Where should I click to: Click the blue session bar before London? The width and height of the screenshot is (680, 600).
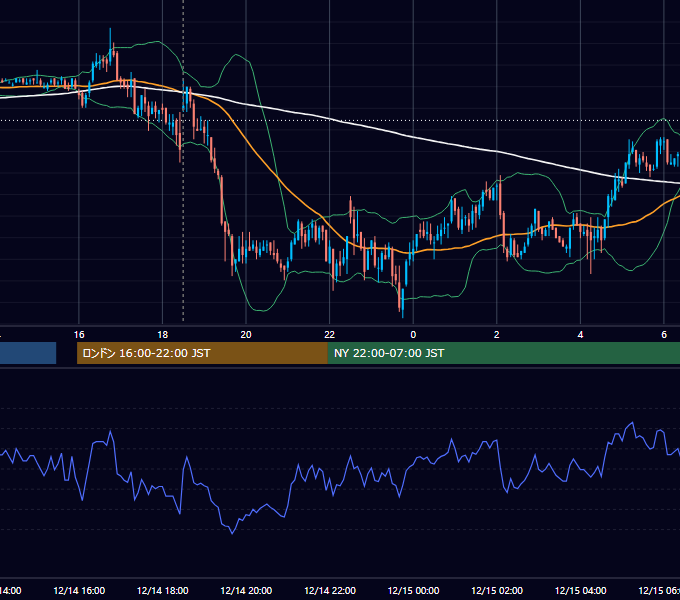click(x=28, y=353)
